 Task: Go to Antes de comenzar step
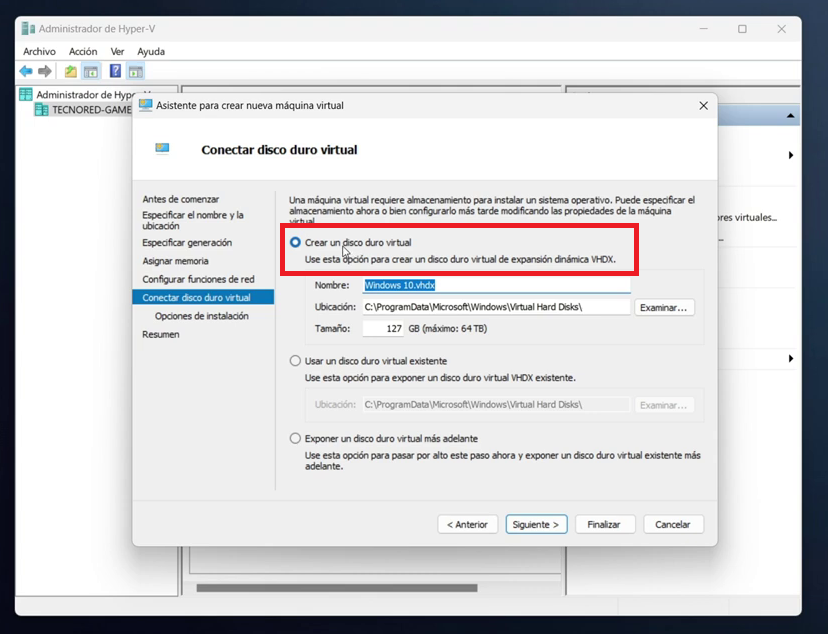(x=181, y=199)
